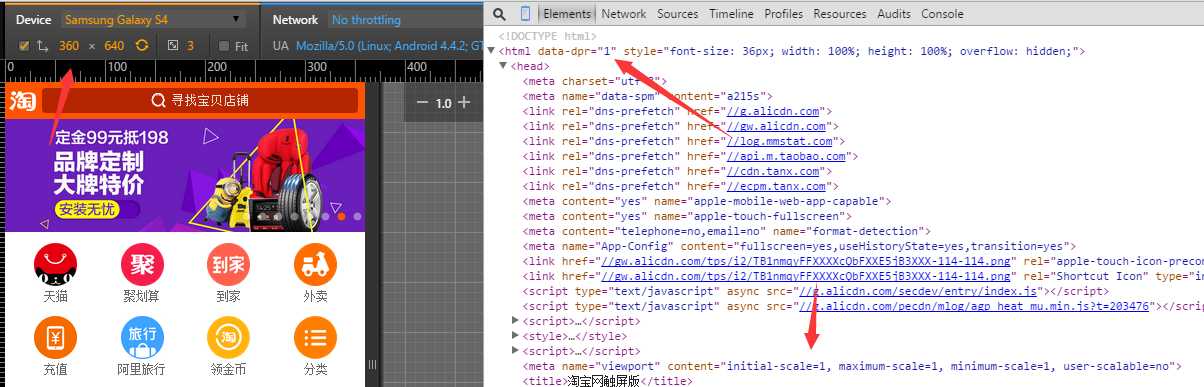Tap the 阿里旅行 travel icon
Viewport: 1204px width, 387px height.
tap(142, 338)
